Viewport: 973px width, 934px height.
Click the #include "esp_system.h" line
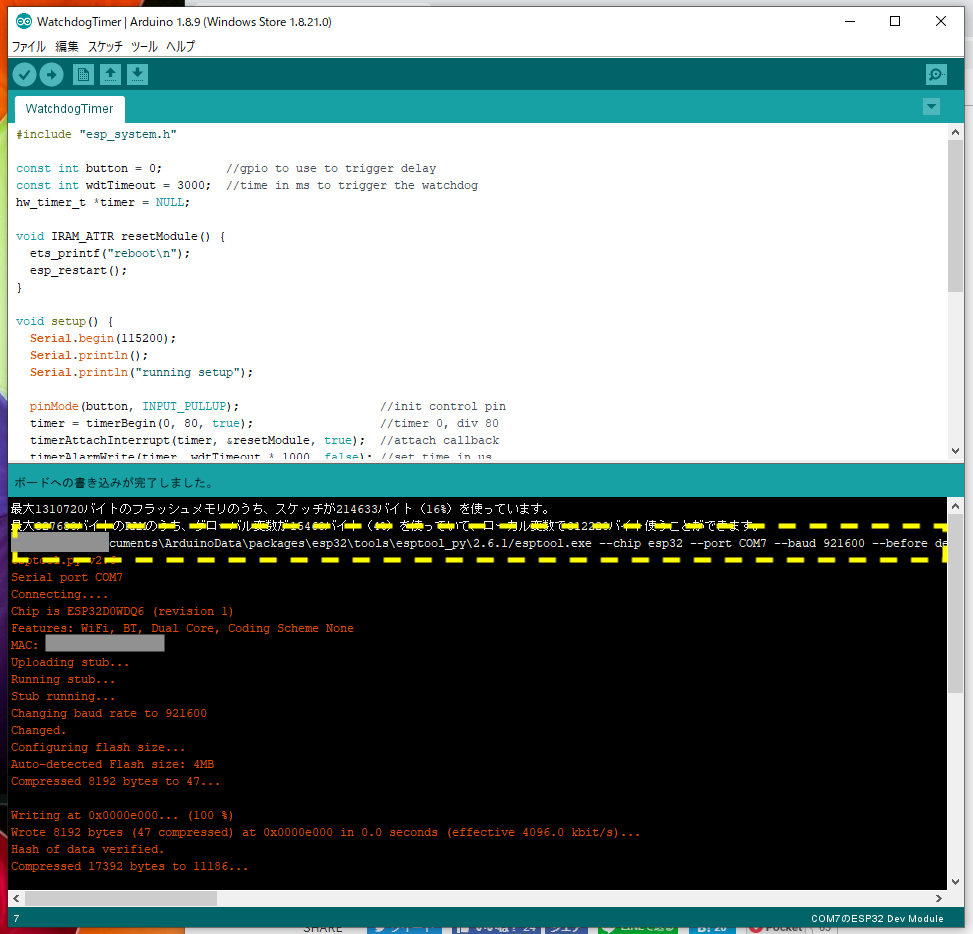[x=96, y=135]
